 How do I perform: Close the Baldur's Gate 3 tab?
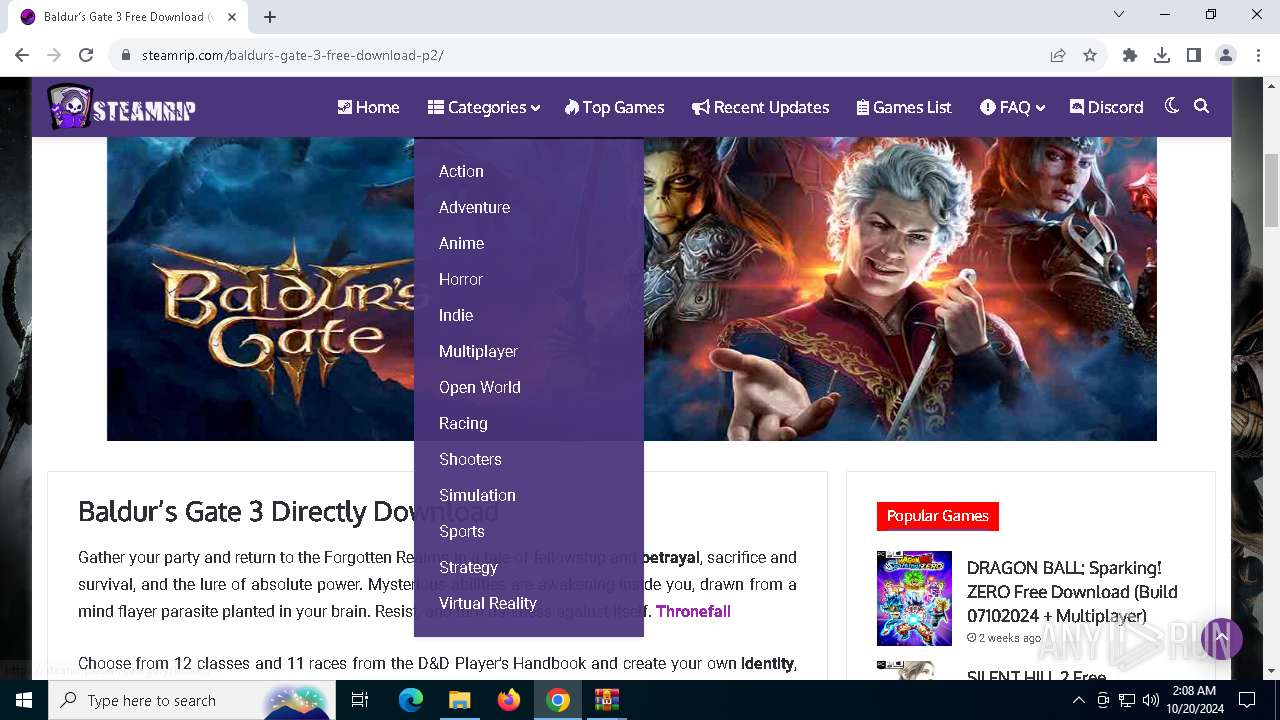pos(232,17)
